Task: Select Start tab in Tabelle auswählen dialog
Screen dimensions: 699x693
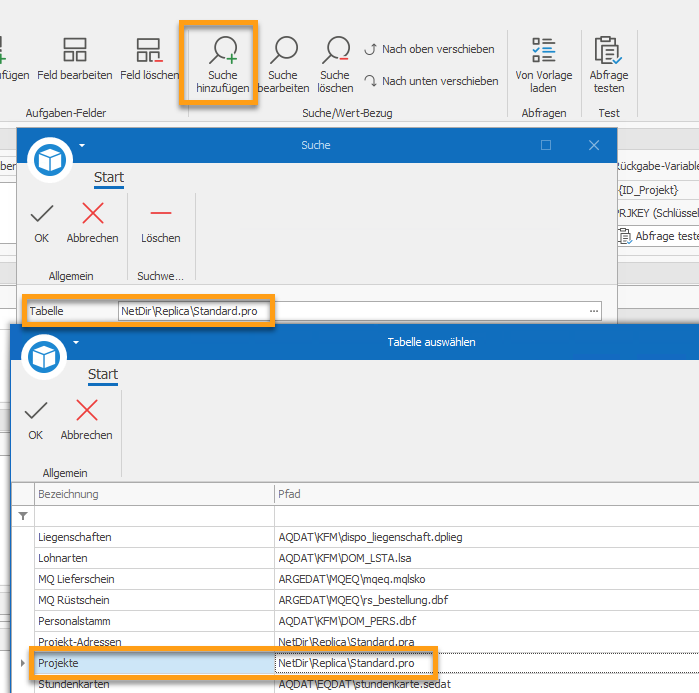Action: [x=103, y=374]
